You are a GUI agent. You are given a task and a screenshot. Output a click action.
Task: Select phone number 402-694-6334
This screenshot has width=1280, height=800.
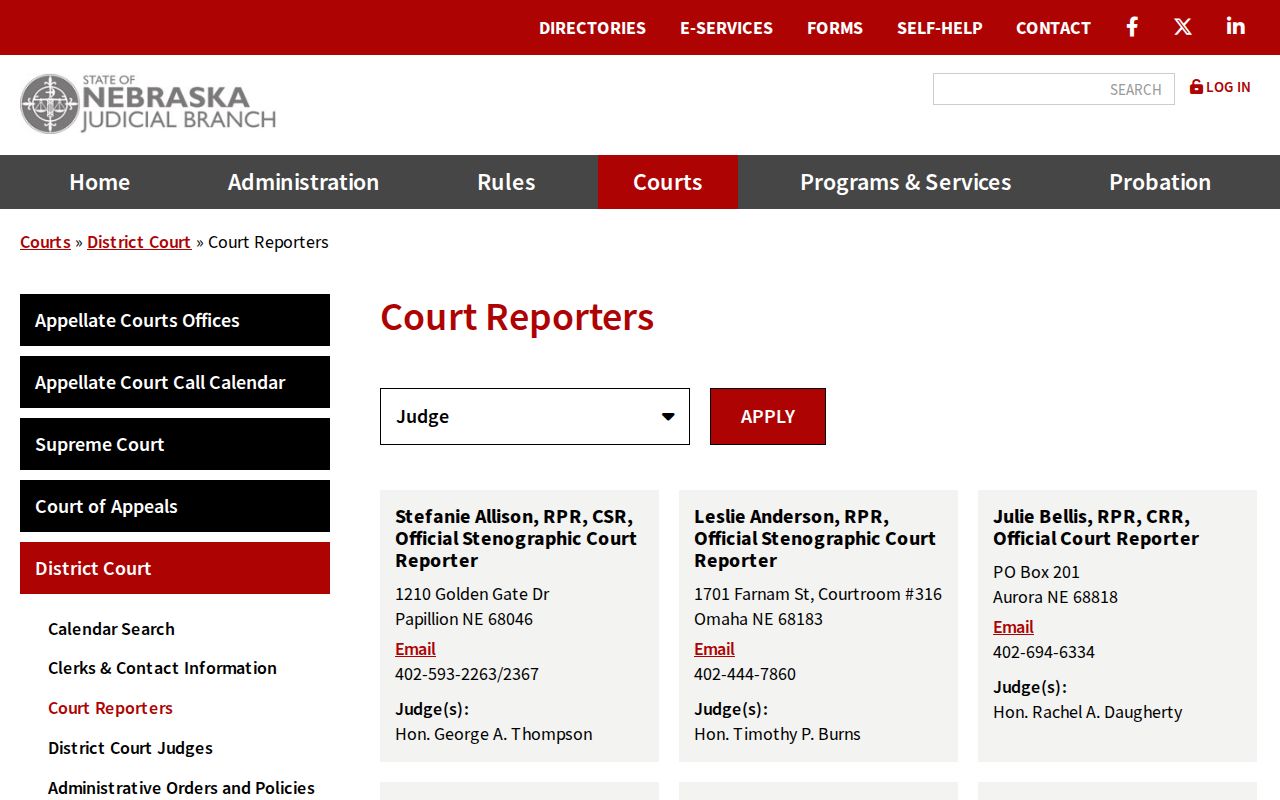click(x=1044, y=652)
